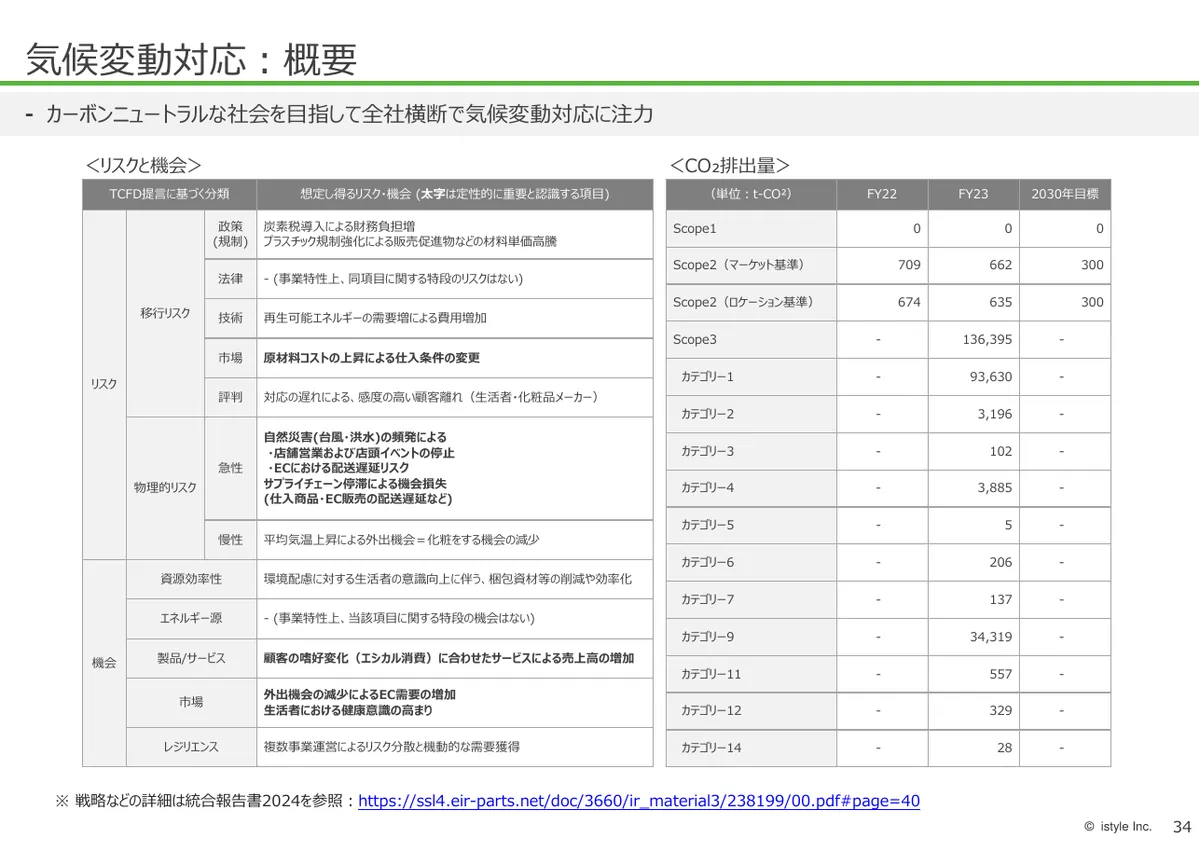Screen dimensions: 1200x848
Task: Click the text 複数事業運営によるリスク分散と機動的な需要獲得
Action: [x=391, y=746]
